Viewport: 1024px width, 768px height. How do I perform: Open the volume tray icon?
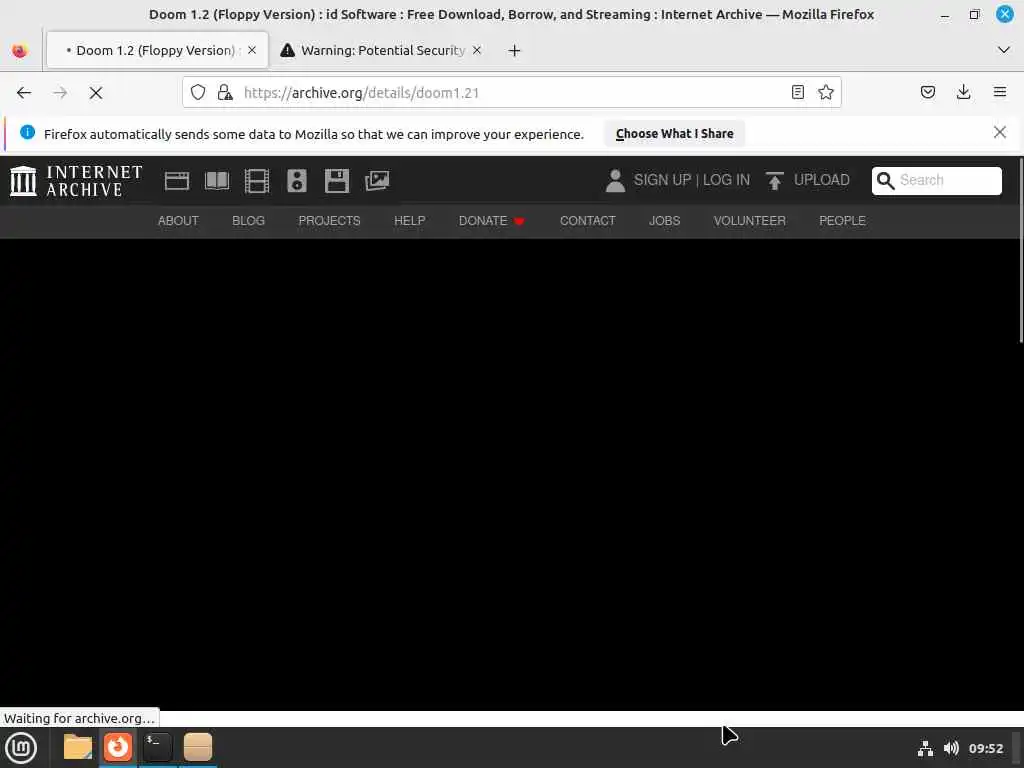[x=952, y=748]
